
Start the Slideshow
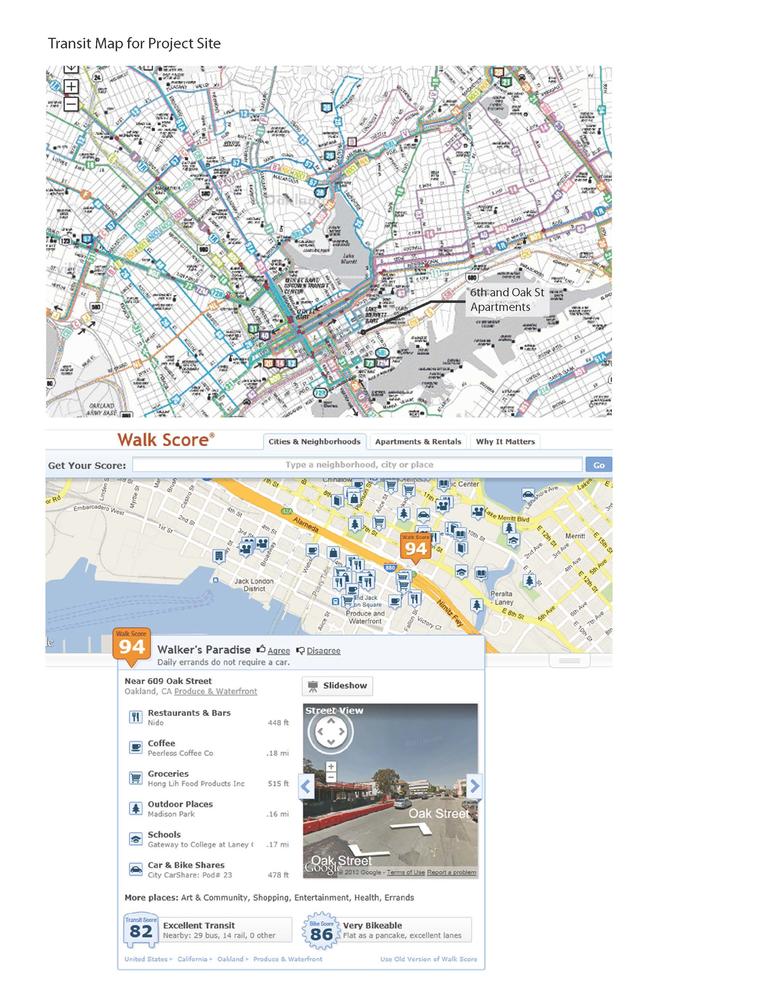pyautogui.click(x=337, y=686)
